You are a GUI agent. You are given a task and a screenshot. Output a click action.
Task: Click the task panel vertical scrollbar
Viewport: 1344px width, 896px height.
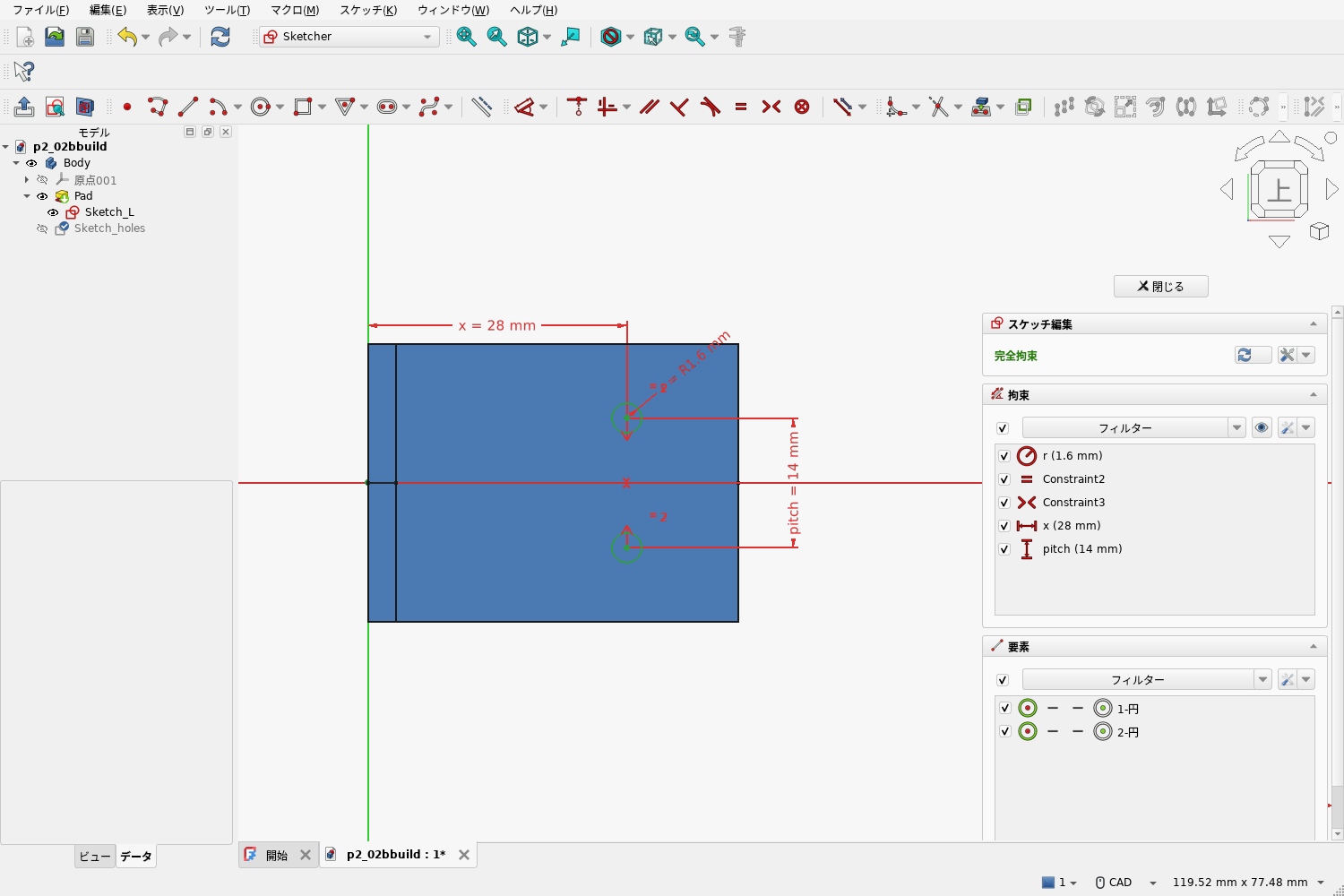1337,573
